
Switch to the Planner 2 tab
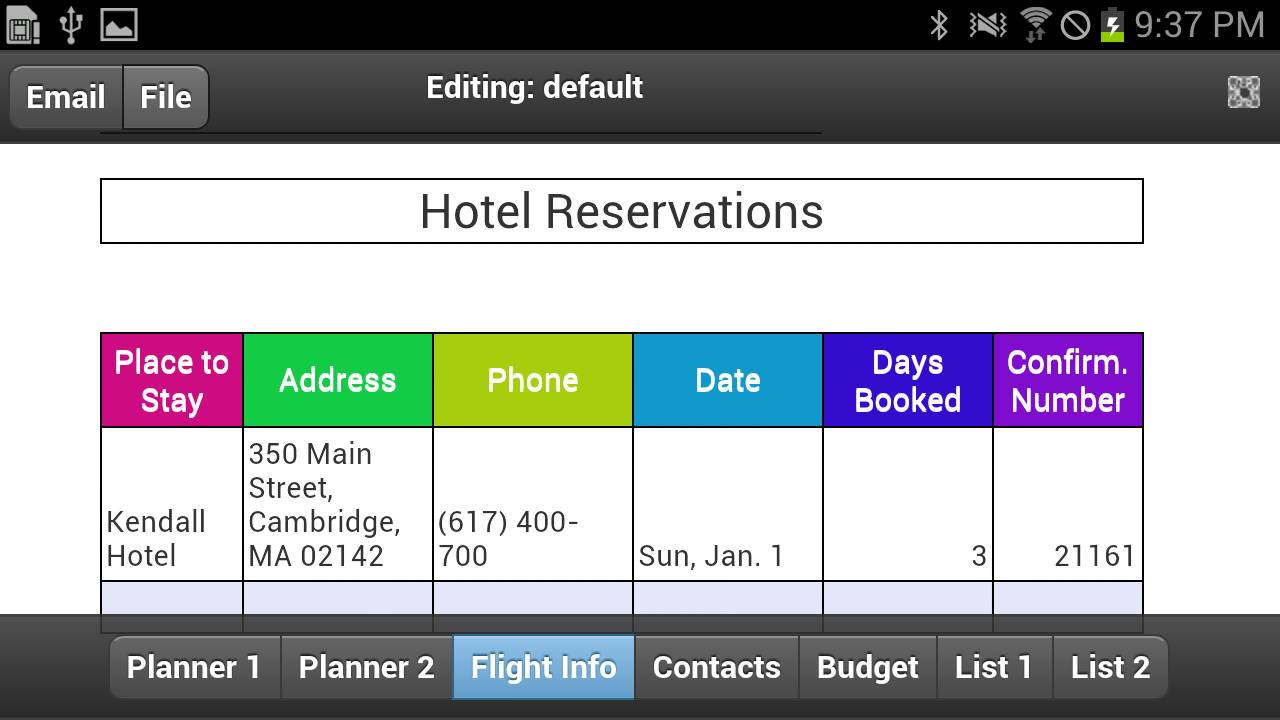coord(367,667)
